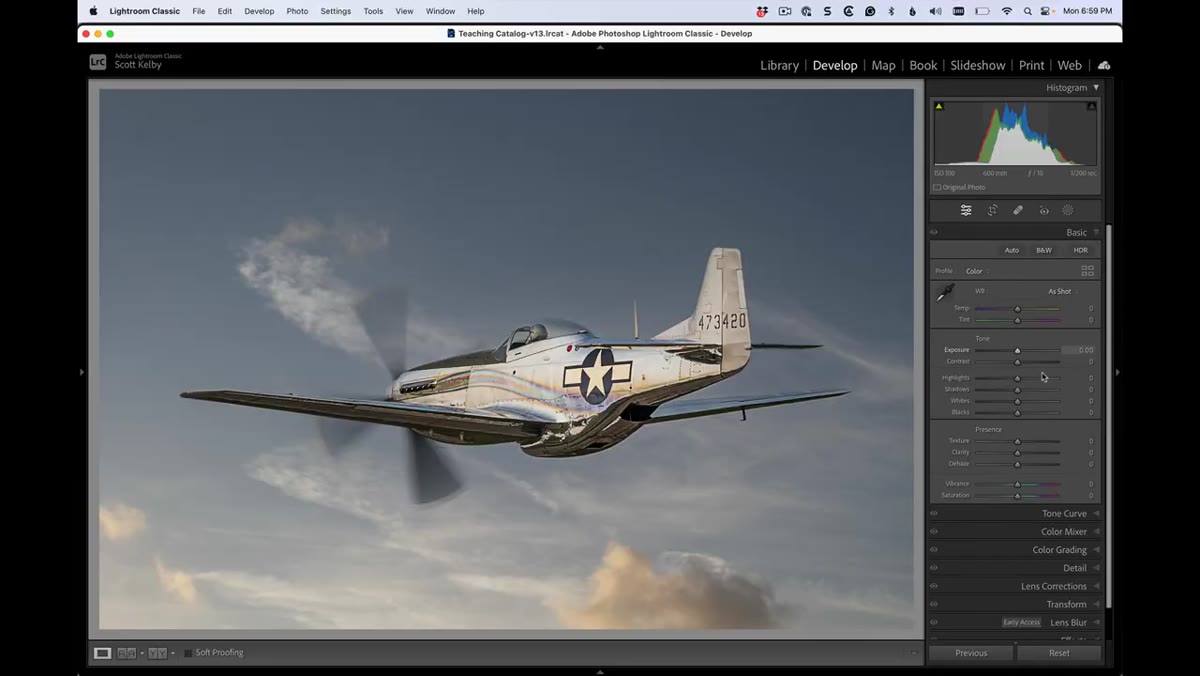Switch to the Library module

(x=779, y=65)
